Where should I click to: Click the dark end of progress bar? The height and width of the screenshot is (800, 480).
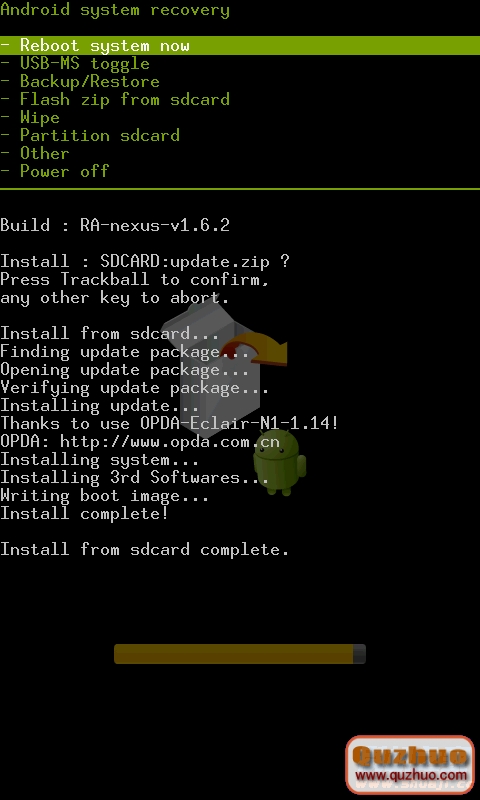pyautogui.click(x=359, y=654)
